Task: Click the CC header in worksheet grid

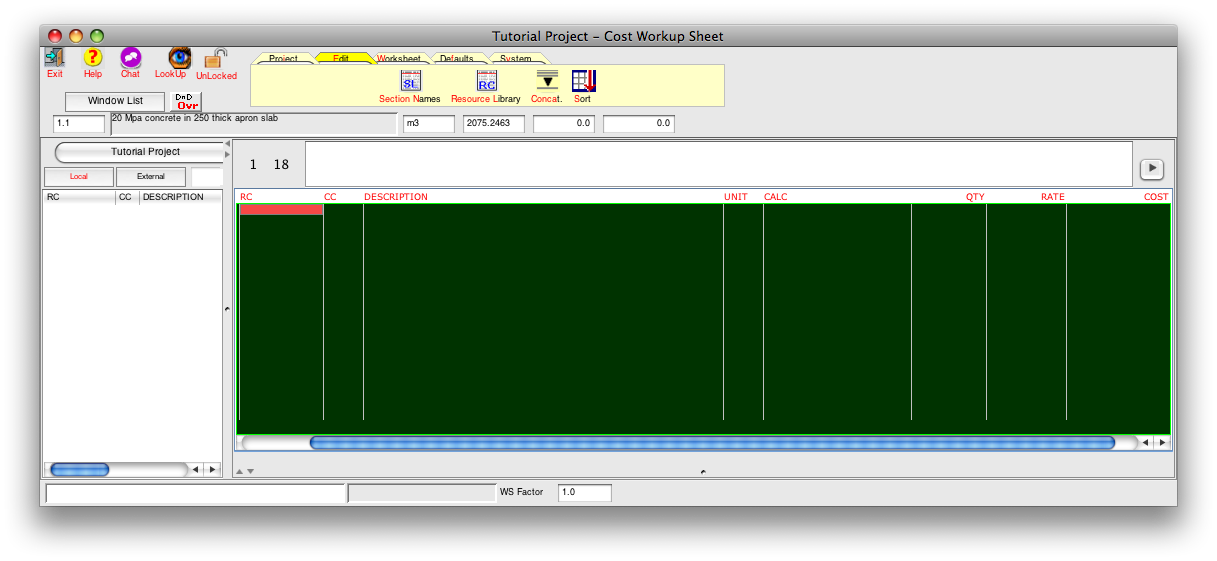Action: [x=330, y=197]
